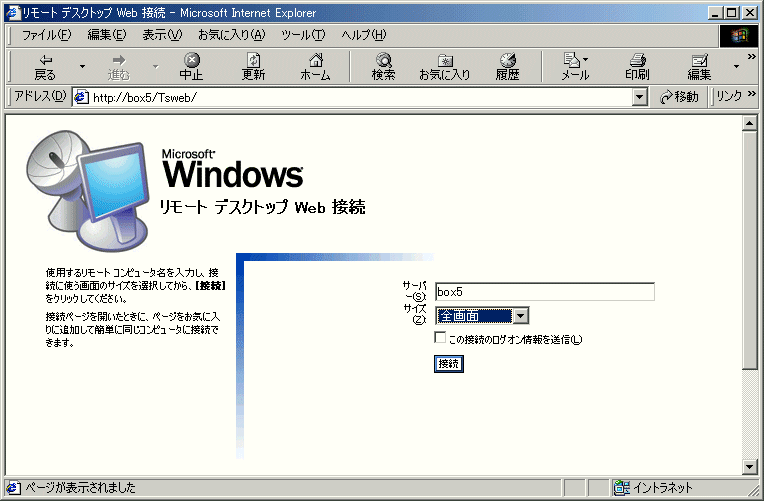Click the address bar URL field
This screenshot has width=764, height=501.
coord(361,97)
